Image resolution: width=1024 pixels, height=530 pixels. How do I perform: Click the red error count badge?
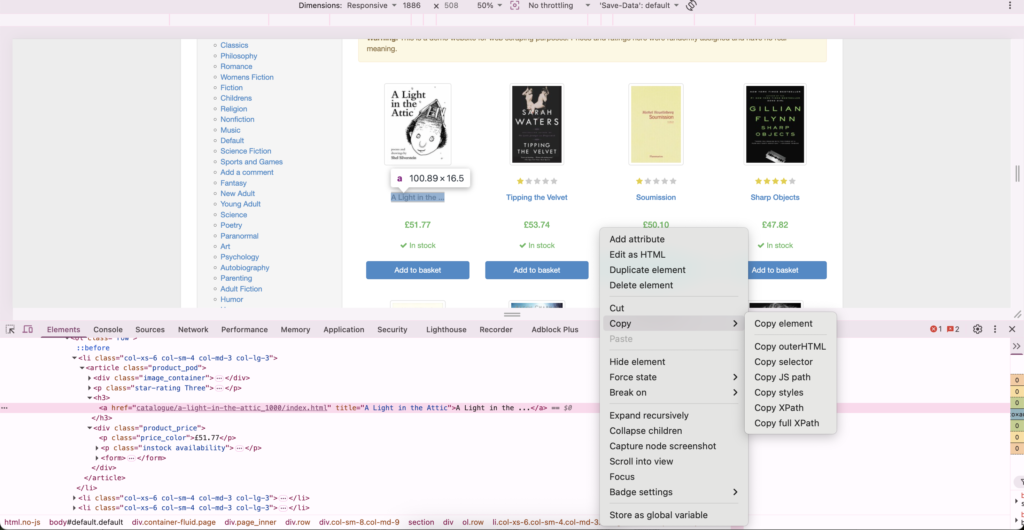[936, 330]
